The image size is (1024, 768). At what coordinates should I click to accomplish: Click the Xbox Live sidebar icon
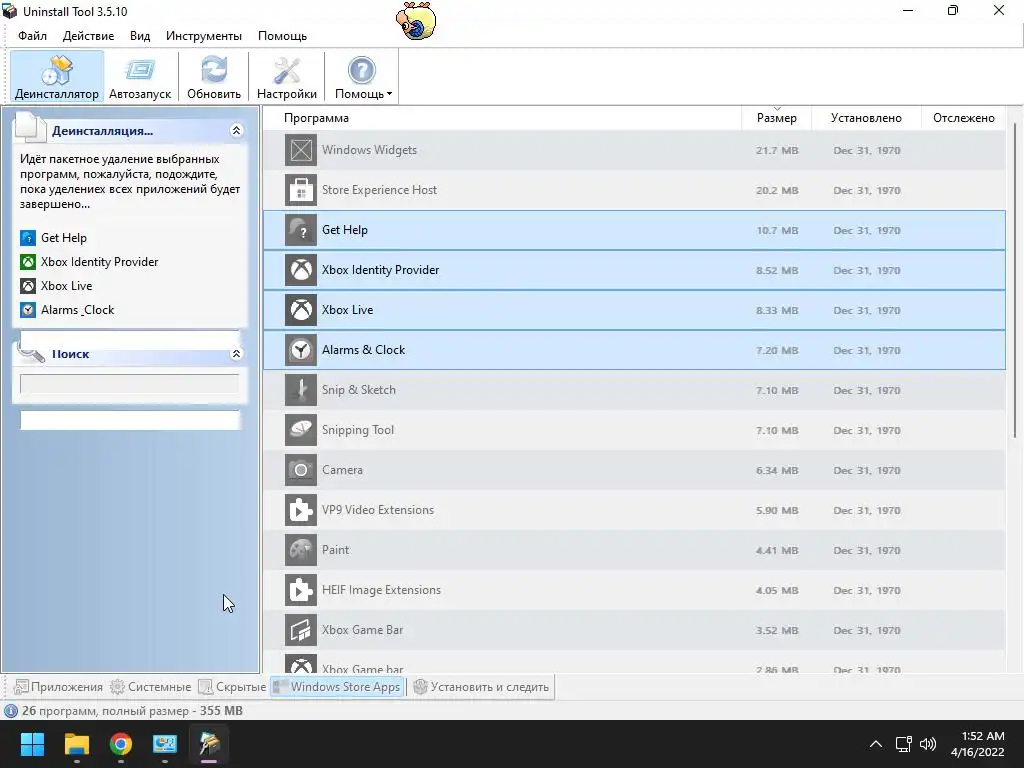pyautogui.click(x=28, y=286)
